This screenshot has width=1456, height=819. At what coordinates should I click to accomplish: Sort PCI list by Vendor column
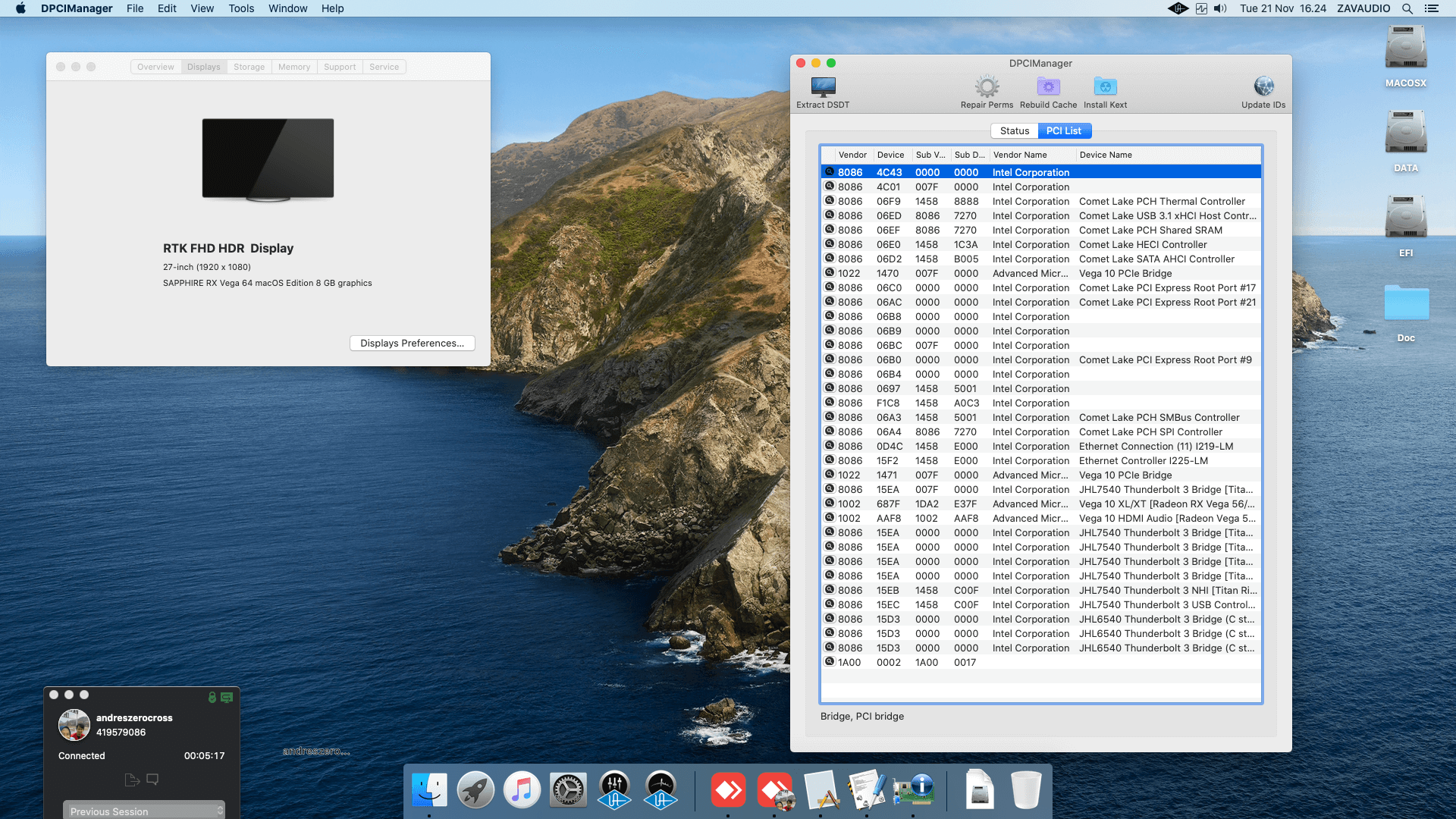tap(852, 155)
